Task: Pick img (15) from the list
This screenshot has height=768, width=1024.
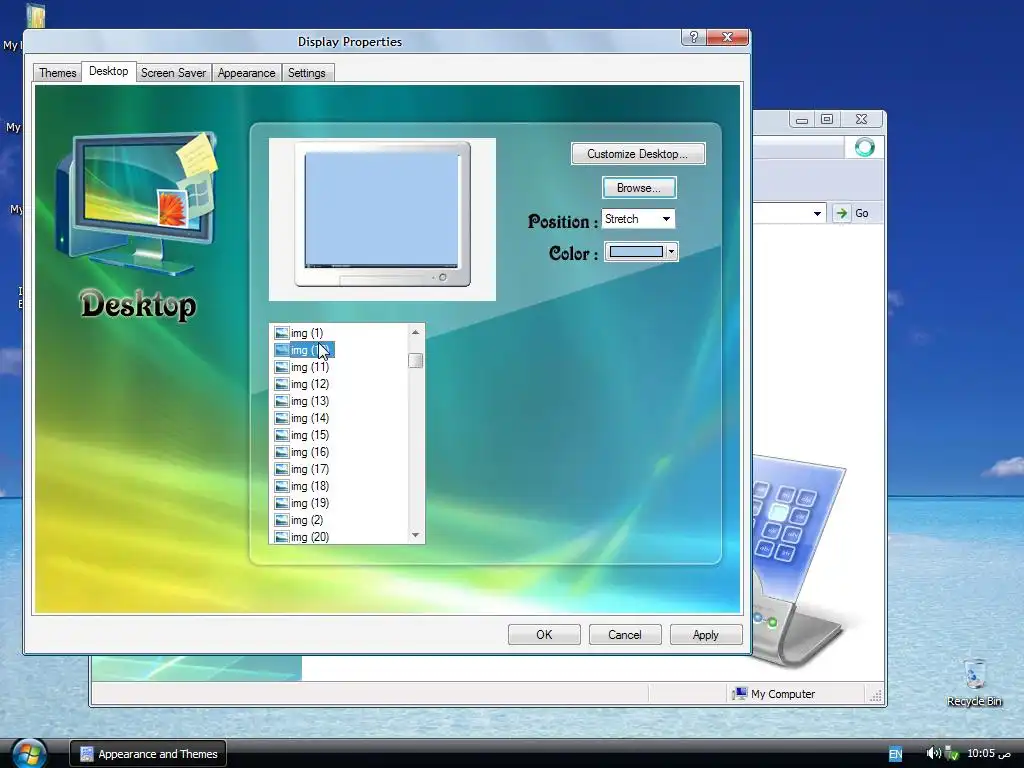Action: click(x=310, y=435)
